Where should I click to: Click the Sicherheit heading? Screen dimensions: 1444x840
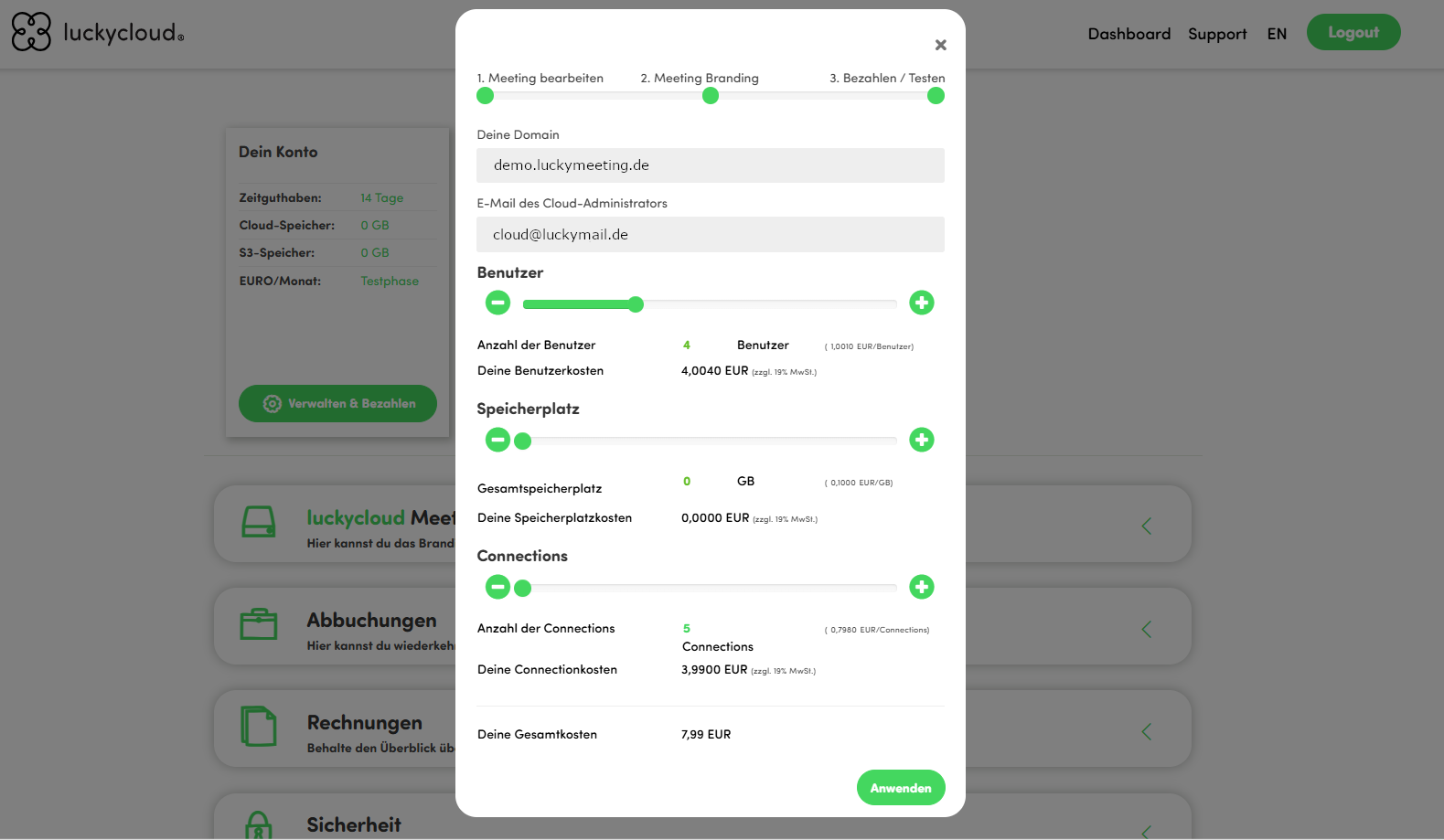(x=354, y=824)
